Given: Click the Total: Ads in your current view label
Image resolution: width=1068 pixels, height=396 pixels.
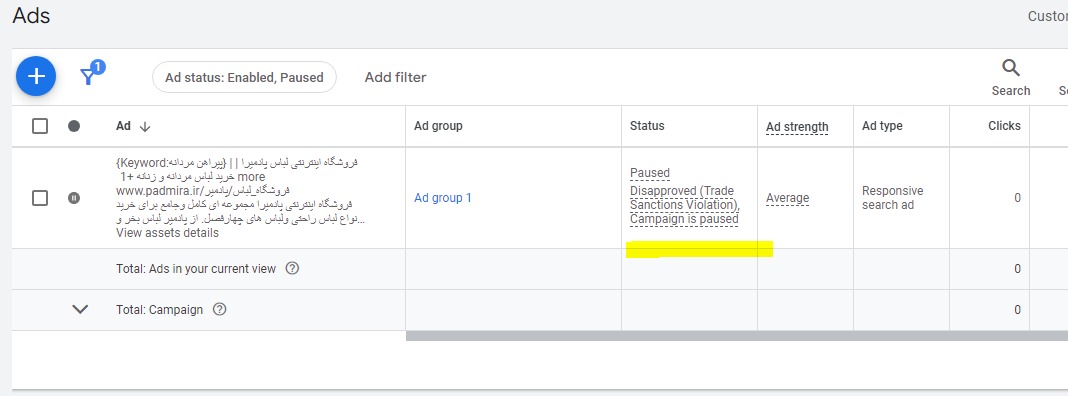Looking at the screenshot, I should click(196, 269).
